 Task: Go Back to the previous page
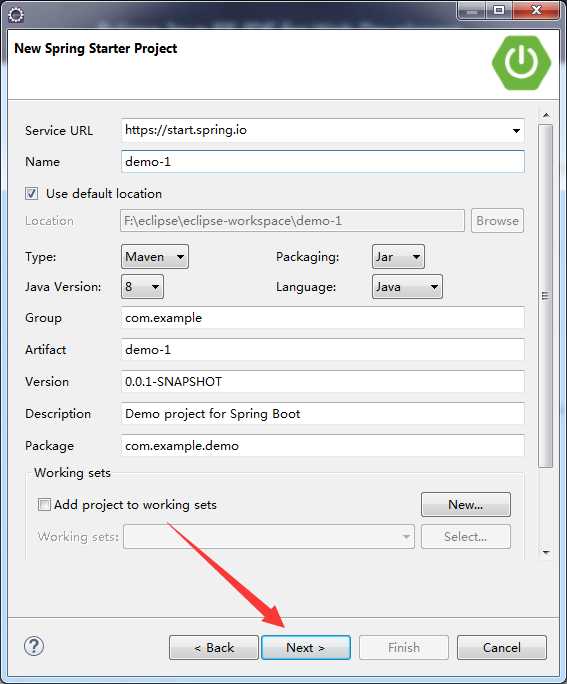click(x=214, y=648)
